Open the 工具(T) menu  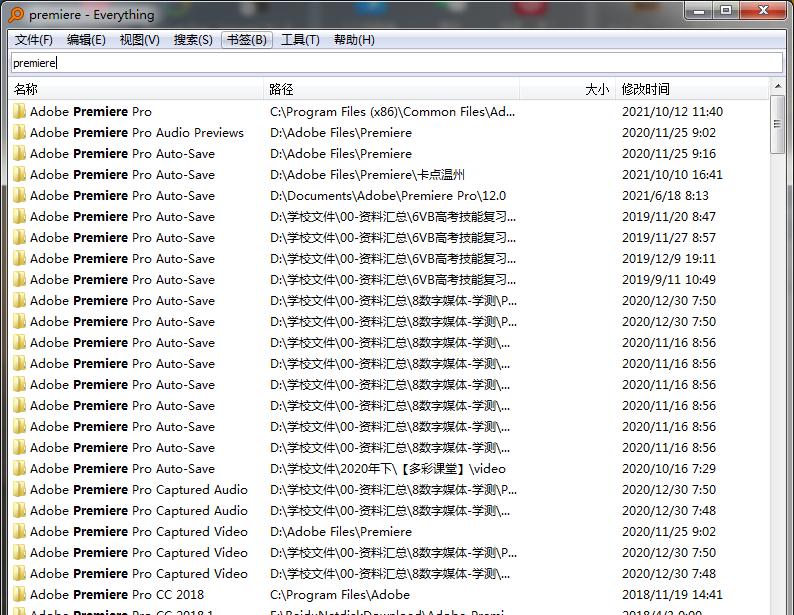[300, 40]
